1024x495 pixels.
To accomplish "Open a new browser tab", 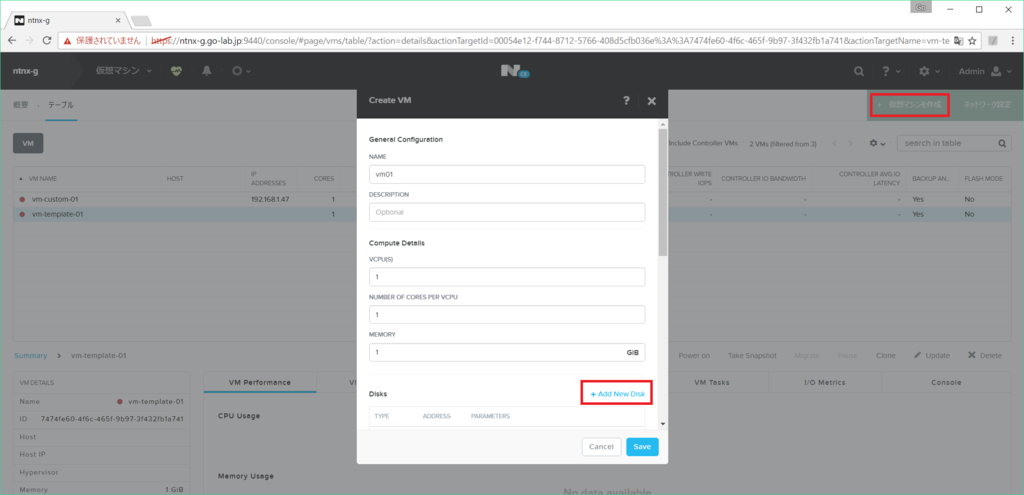I will coord(140,21).
